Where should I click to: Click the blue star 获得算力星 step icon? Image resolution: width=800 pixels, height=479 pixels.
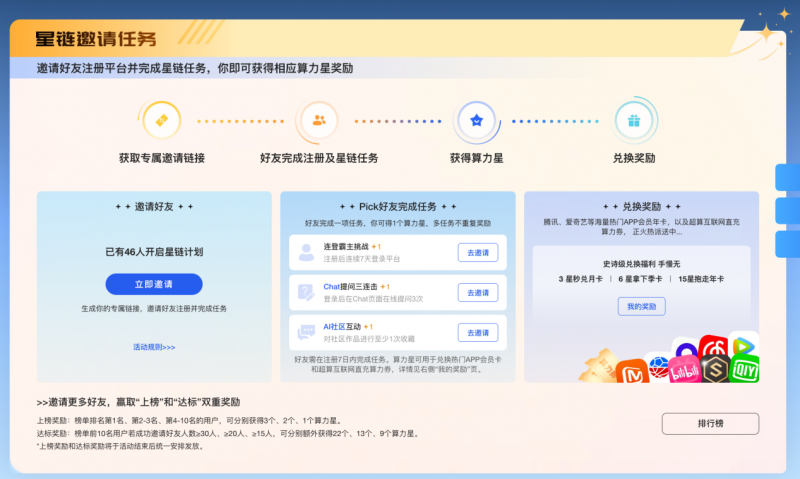(x=476, y=120)
